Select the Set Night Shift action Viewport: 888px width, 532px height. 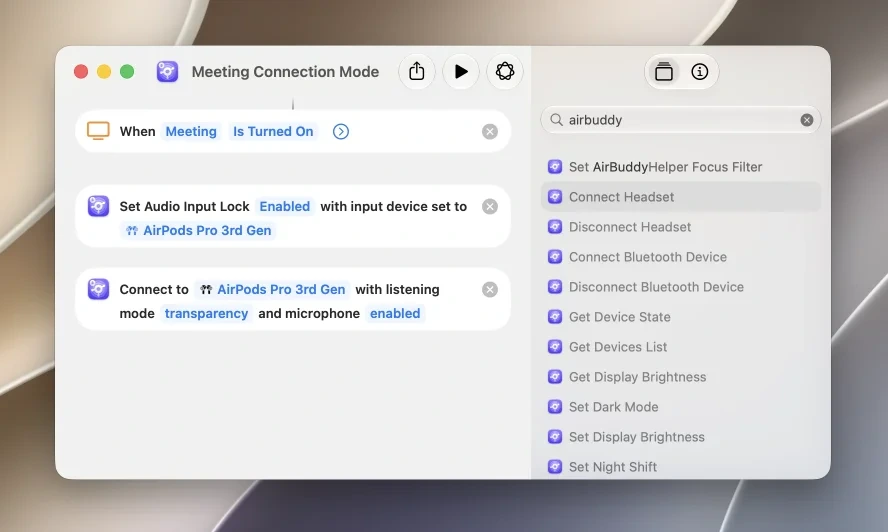click(681, 466)
